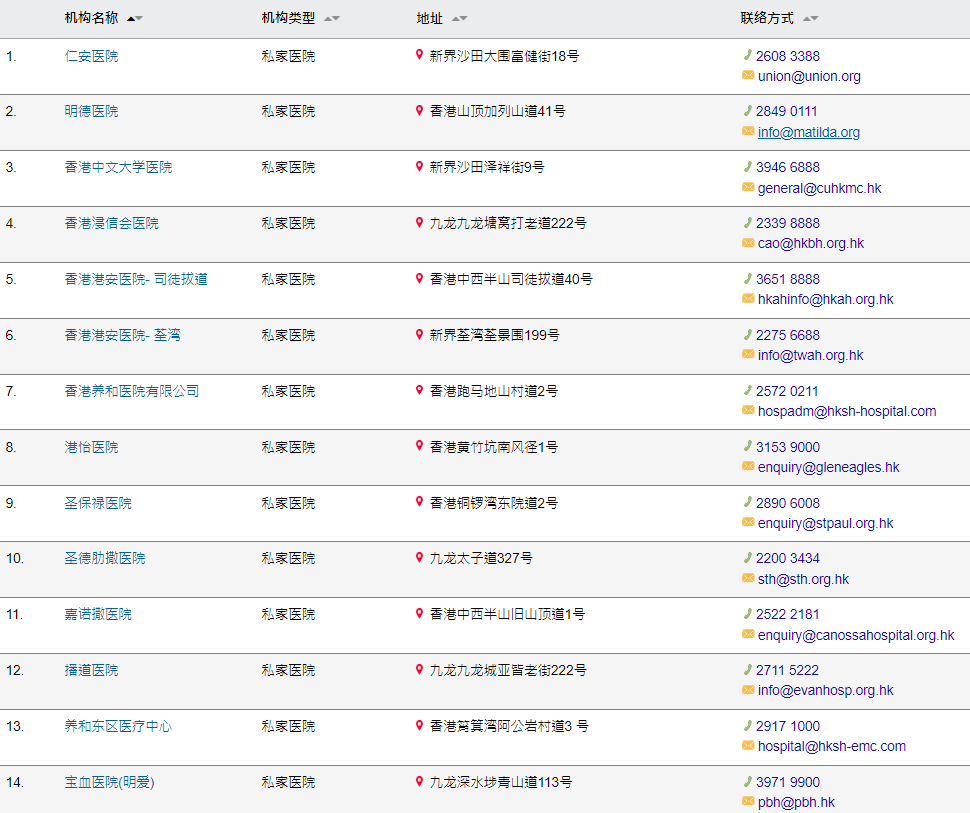Click the map pin for 新界沙田泽祥街9号
The image size is (970, 813).
coord(419,166)
